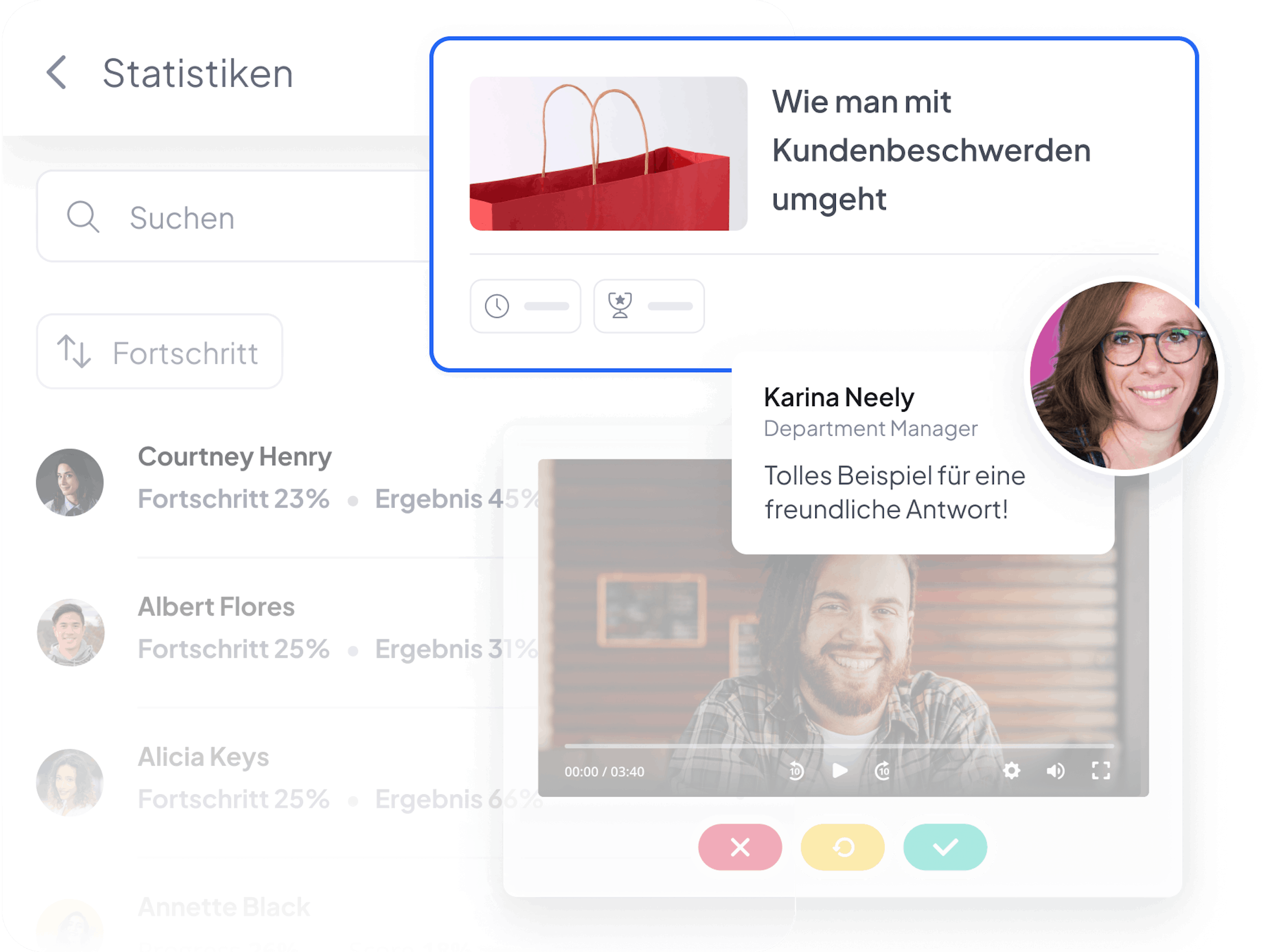Click the clock duration chip

click(x=525, y=306)
